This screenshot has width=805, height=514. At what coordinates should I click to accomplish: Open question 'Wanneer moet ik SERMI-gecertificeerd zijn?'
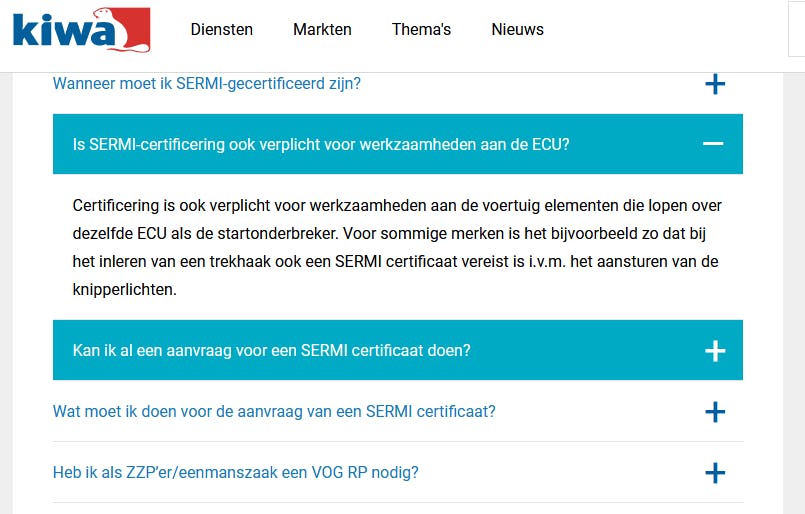pos(207,84)
